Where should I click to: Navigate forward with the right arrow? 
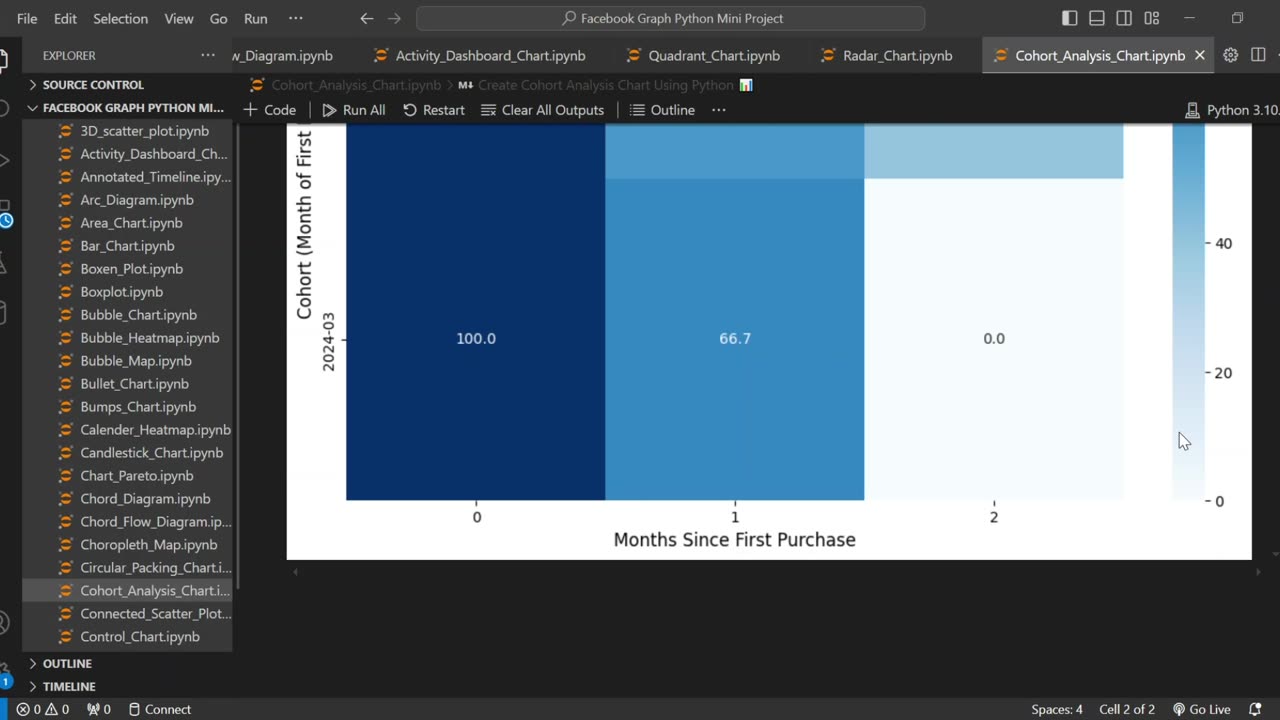click(394, 18)
